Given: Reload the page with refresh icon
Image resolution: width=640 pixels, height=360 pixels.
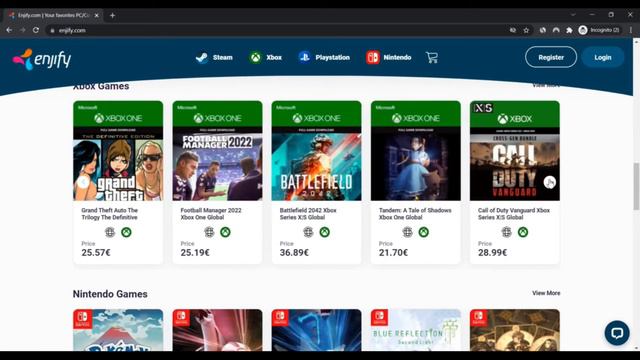Looking at the screenshot, I should [36, 30].
